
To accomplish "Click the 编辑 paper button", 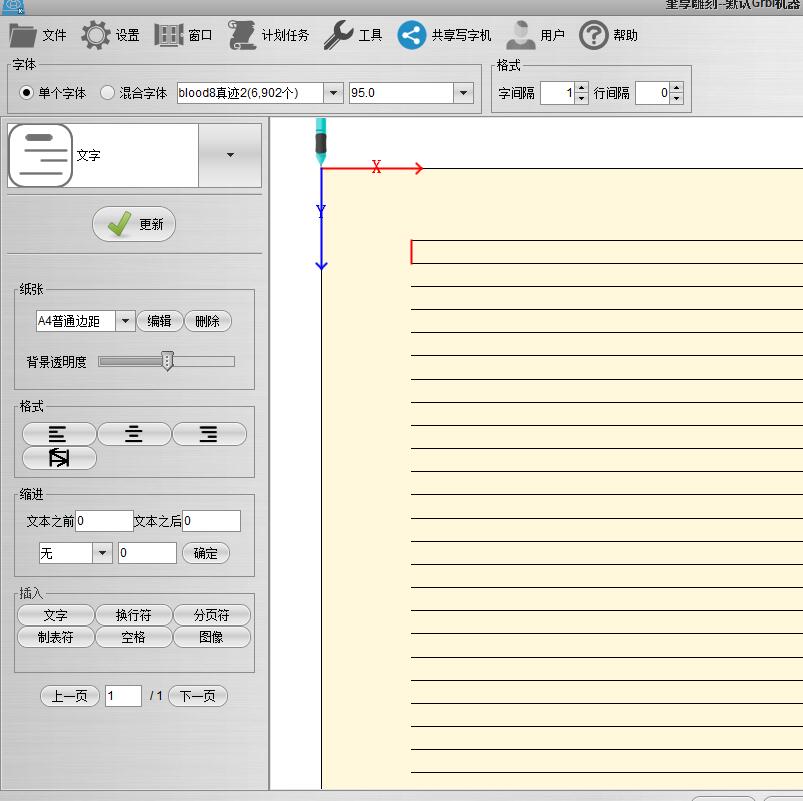I will 159,321.
